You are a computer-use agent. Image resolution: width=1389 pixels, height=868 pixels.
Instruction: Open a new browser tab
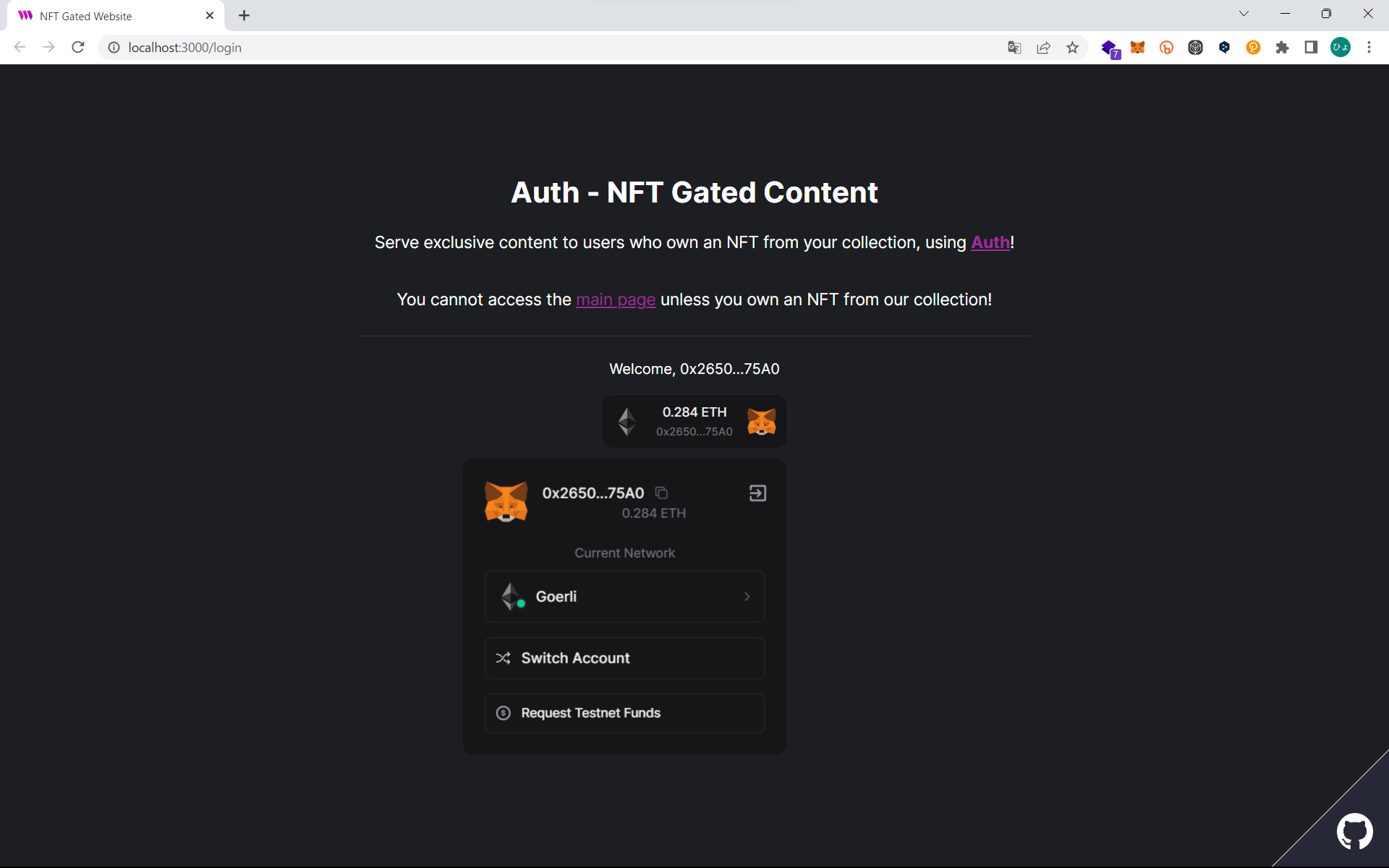(245, 16)
